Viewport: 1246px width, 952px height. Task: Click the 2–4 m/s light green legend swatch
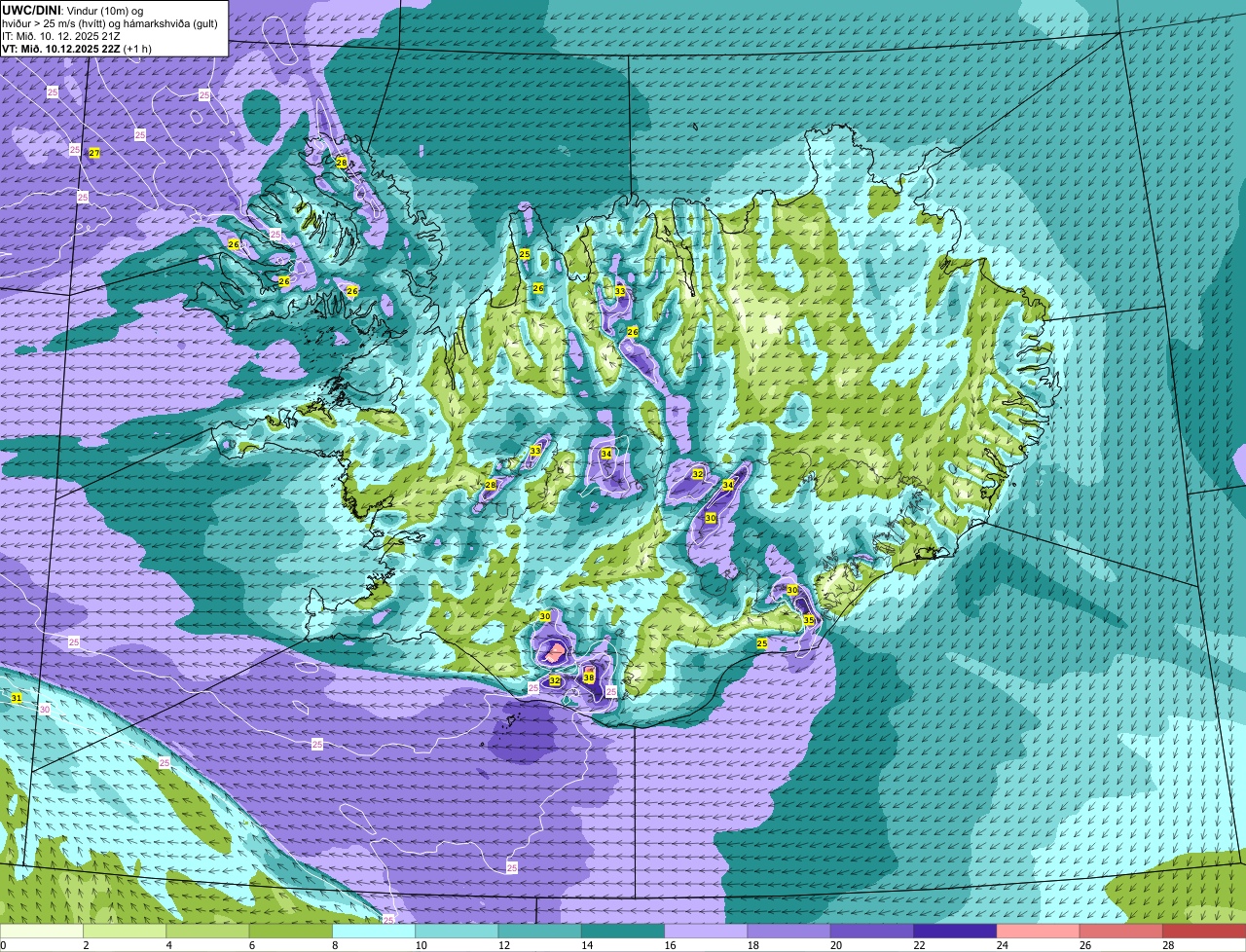125,931
